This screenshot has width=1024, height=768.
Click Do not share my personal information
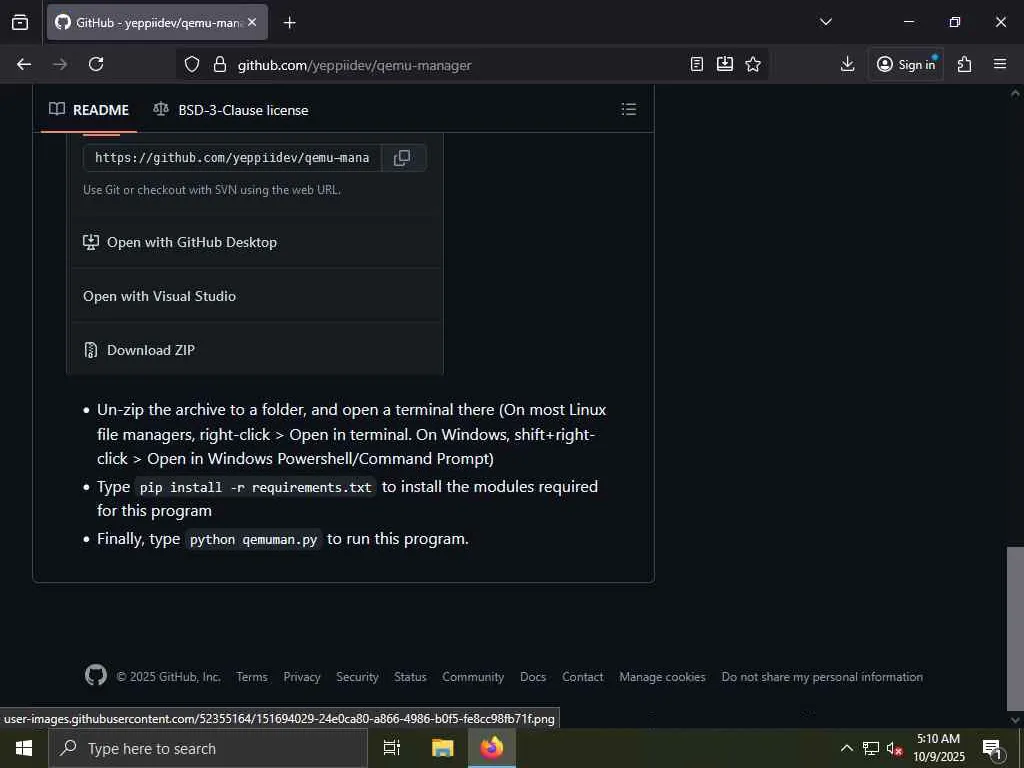coord(822,677)
